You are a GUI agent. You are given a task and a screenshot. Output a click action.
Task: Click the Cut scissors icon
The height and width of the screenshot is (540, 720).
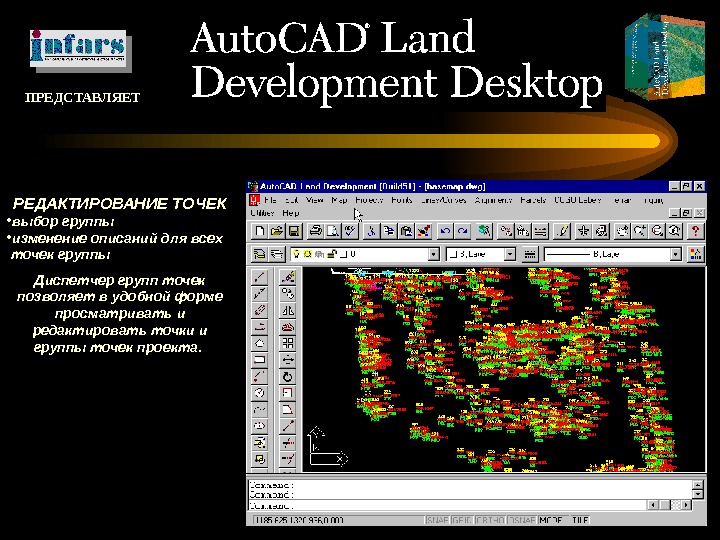371,231
